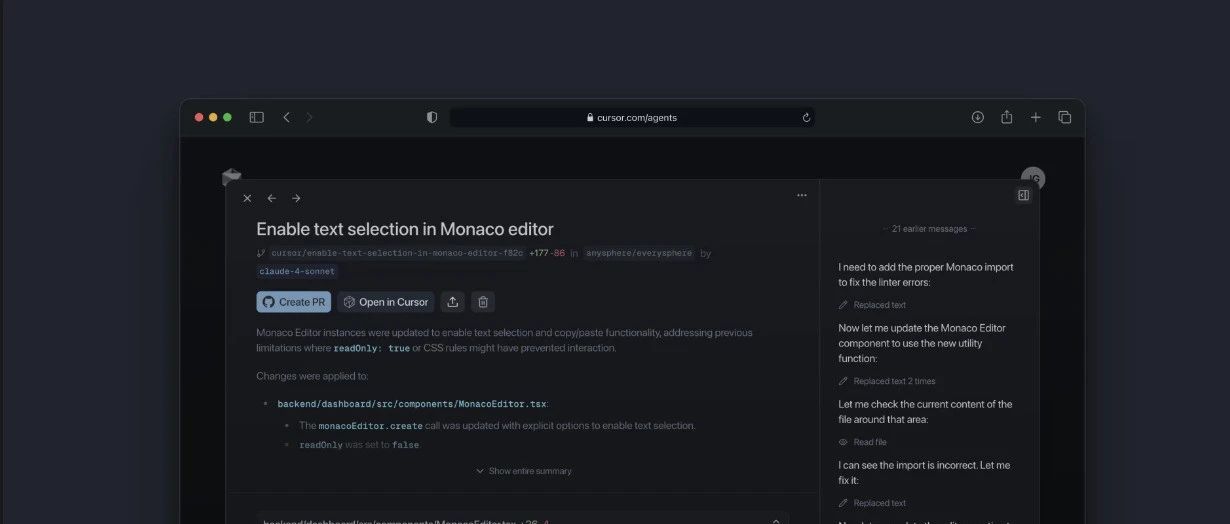Click the branch name cursor/enable-text-selection-in-monaco-editor-f82c

[x=397, y=254]
